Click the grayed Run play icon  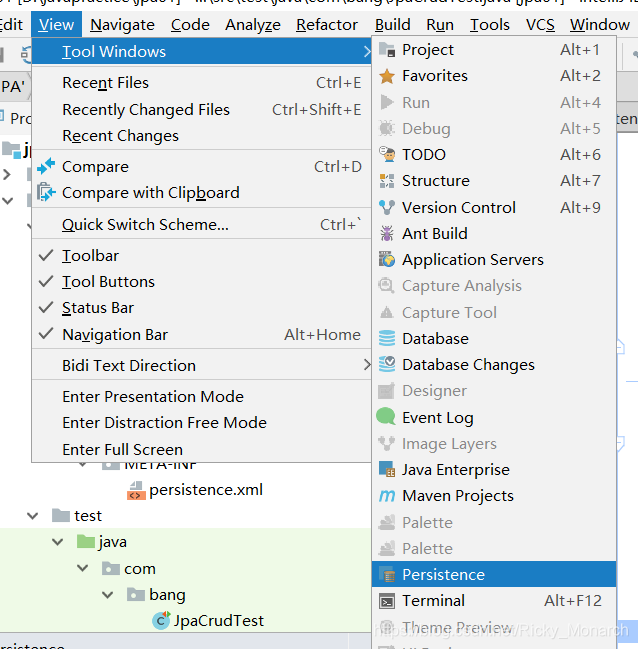click(387, 102)
